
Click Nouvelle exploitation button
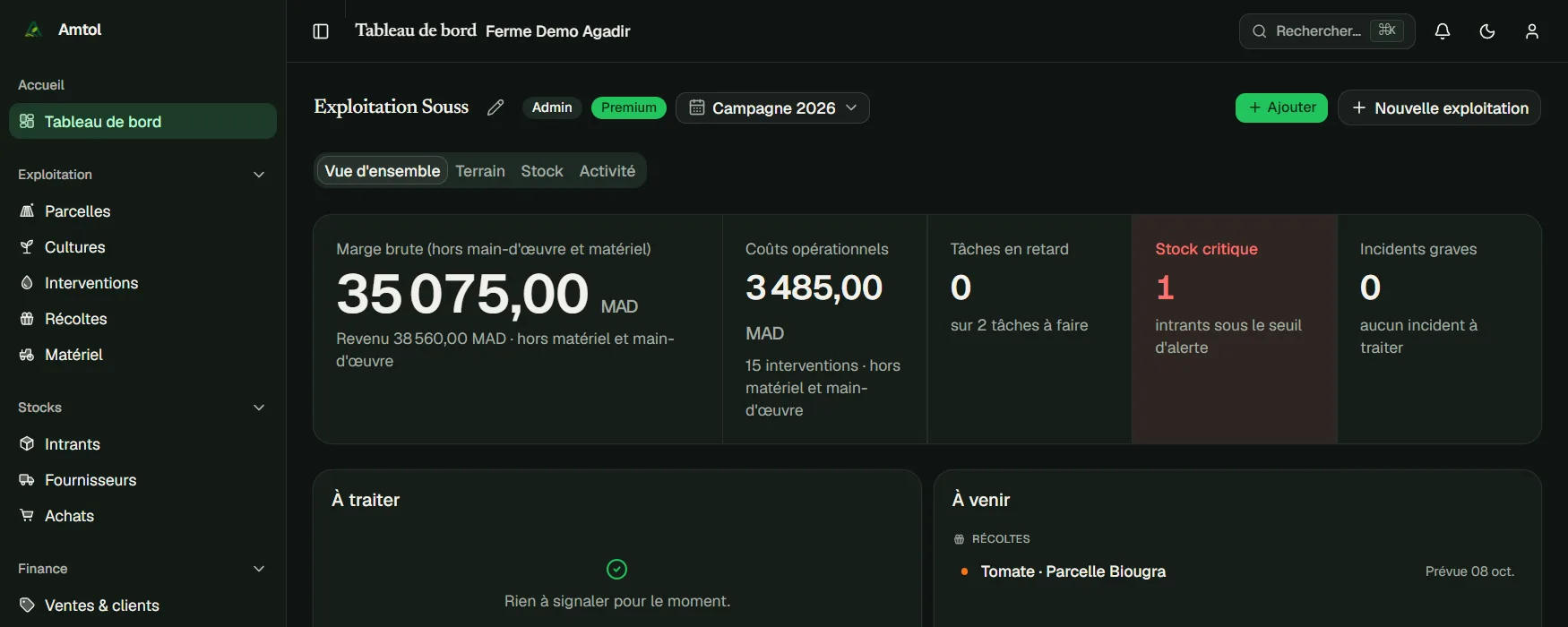pyautogui.click(x=1439, y=107)
